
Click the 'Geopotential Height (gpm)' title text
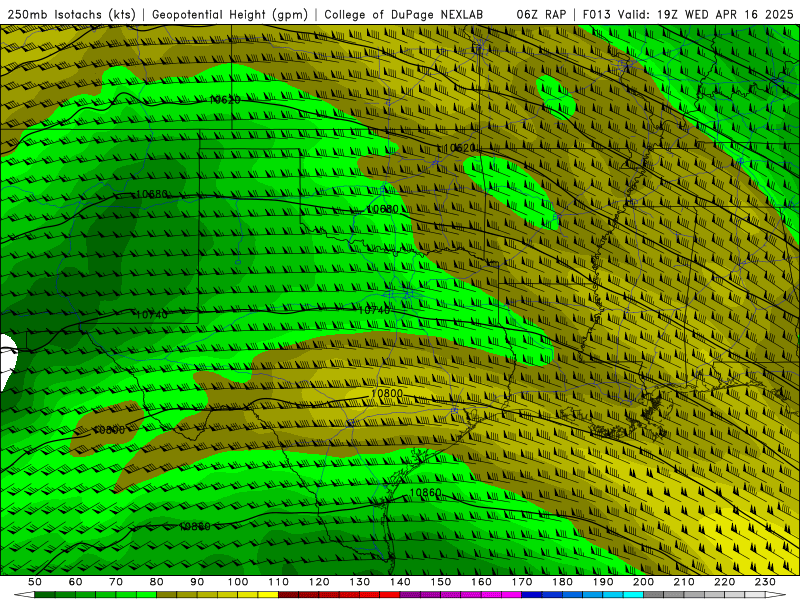[x=230, y=15]
